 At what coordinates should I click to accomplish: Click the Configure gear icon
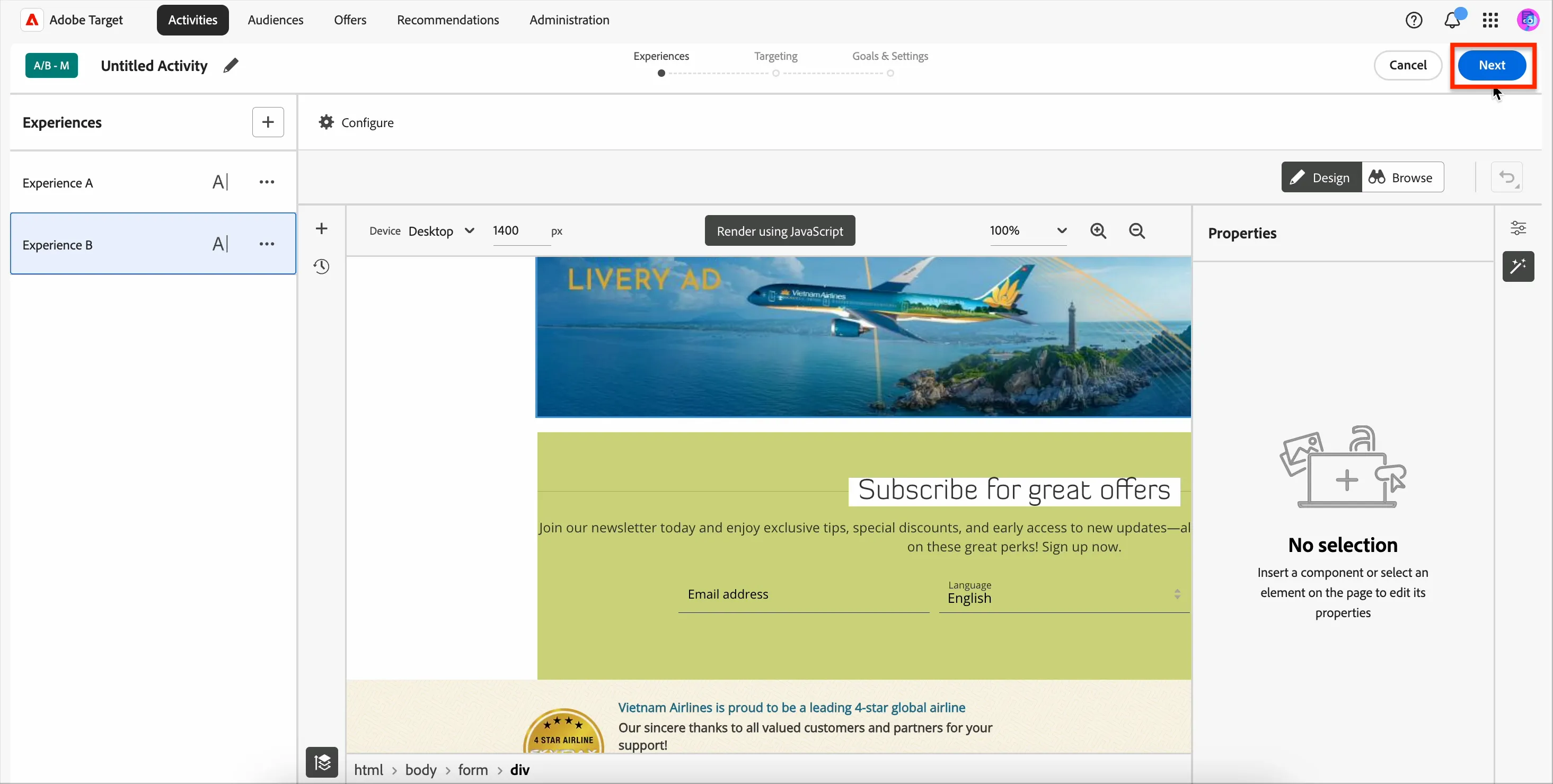tap(326, 122)
